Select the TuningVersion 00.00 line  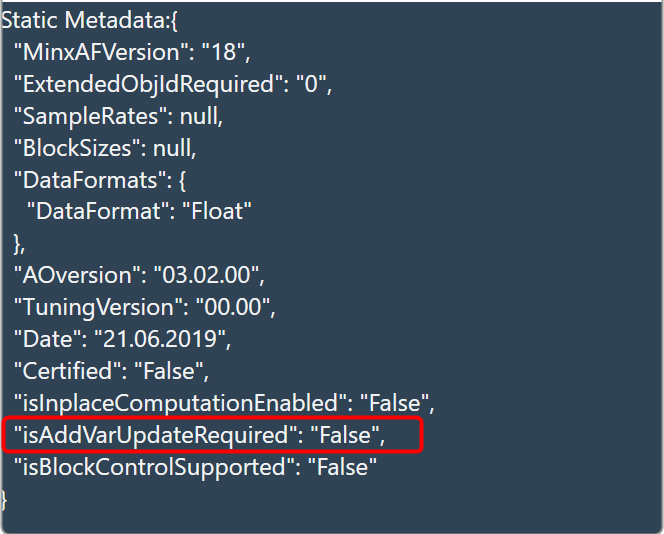[144, 307]
